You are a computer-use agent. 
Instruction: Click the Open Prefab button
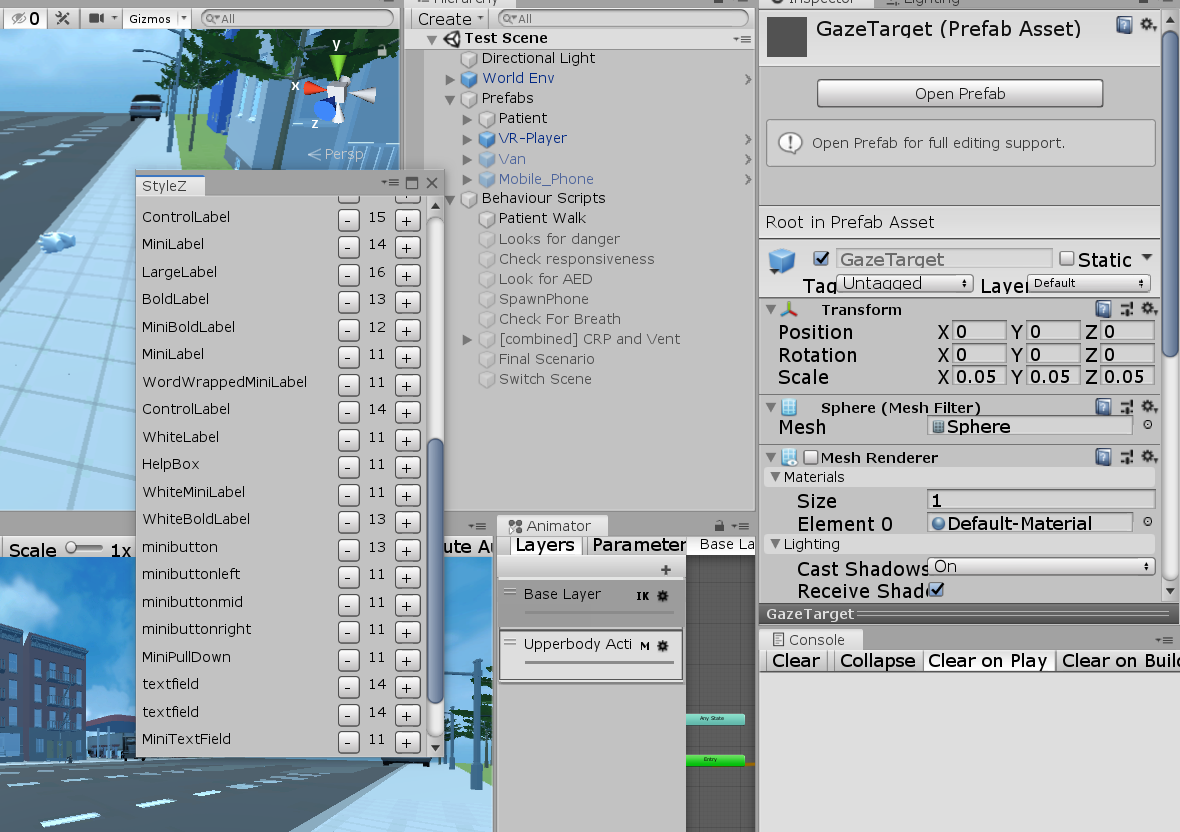point(960,93)
